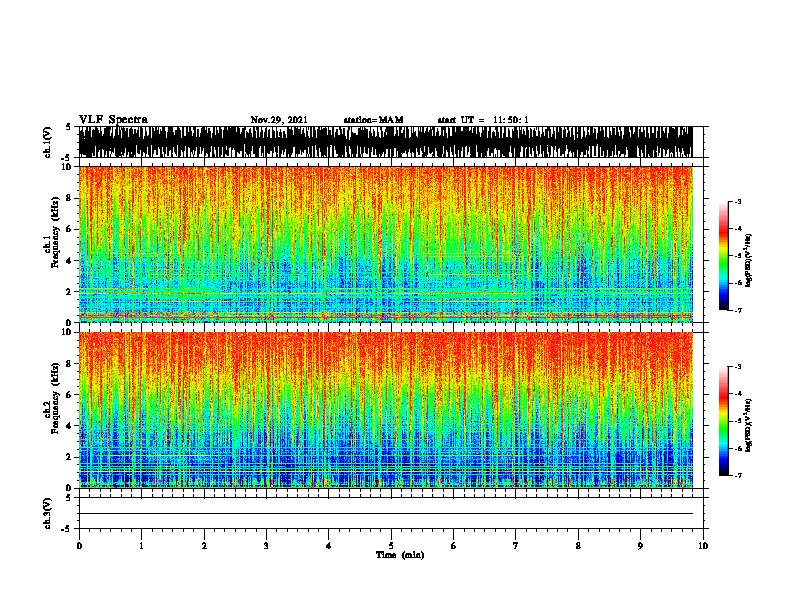Click the "station=MAM" header label
Image resolution: width=792 pixels, height=612 pixels.
tap(373, 120)
